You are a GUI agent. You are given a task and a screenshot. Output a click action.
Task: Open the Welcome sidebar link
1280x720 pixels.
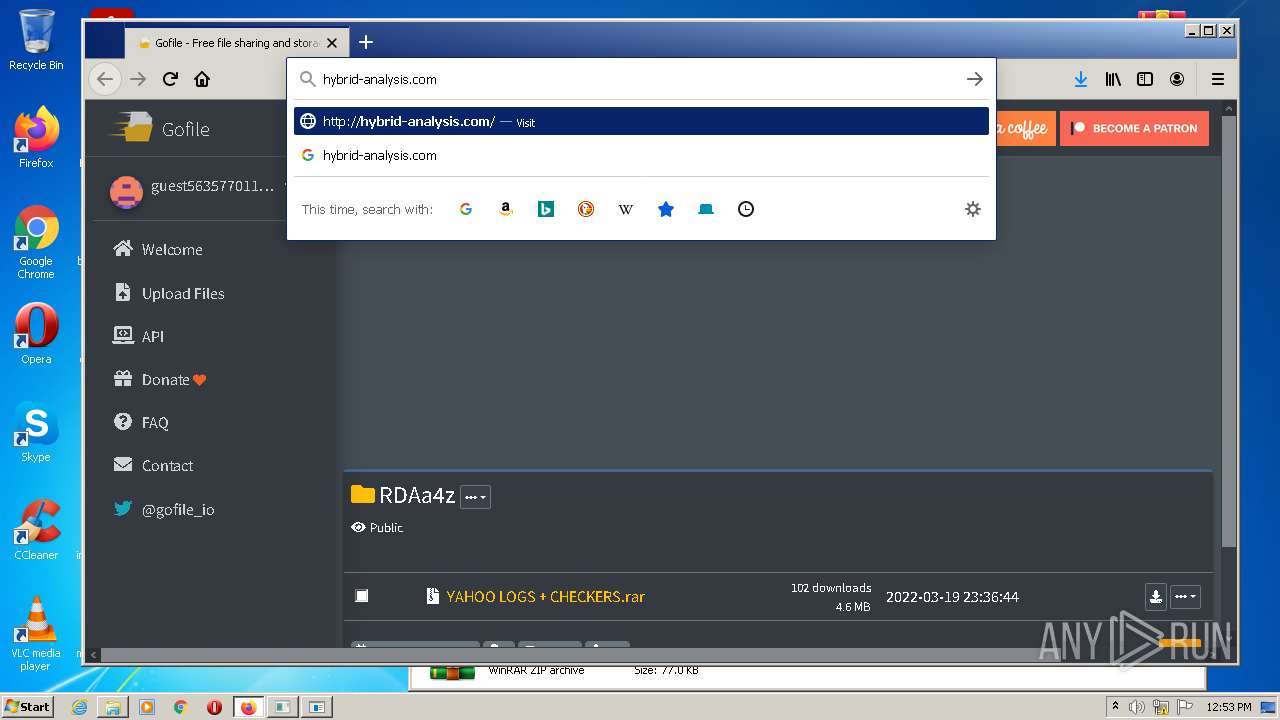click(x=172, y=249)
